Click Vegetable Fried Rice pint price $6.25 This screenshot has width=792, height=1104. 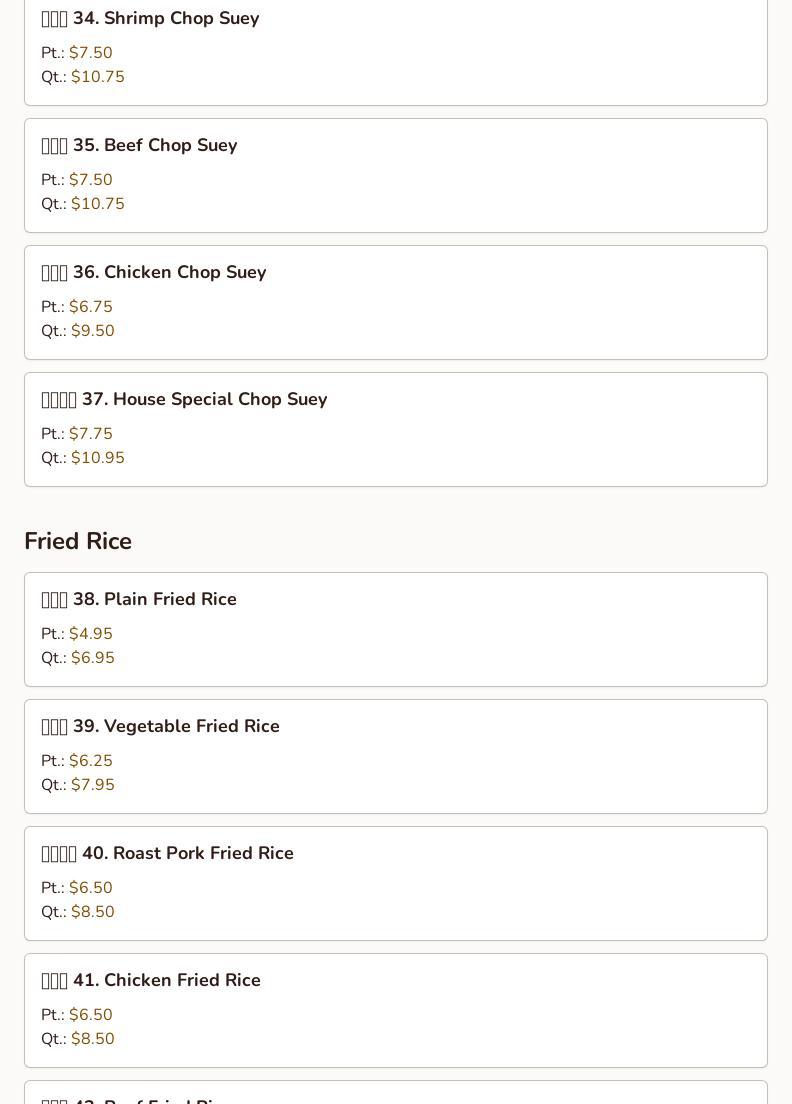pos(90,761)
